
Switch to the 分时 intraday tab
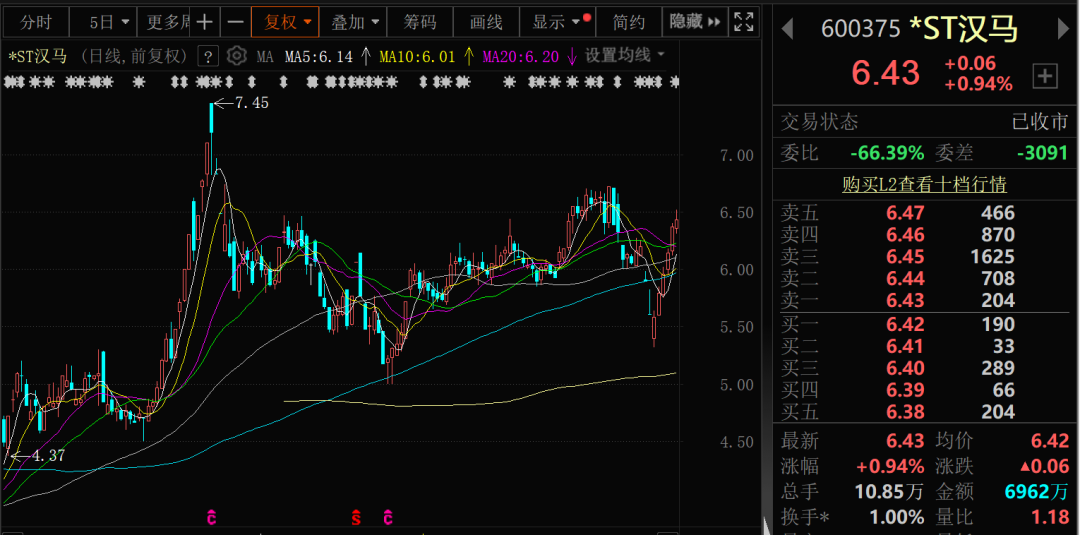[35, 21]
